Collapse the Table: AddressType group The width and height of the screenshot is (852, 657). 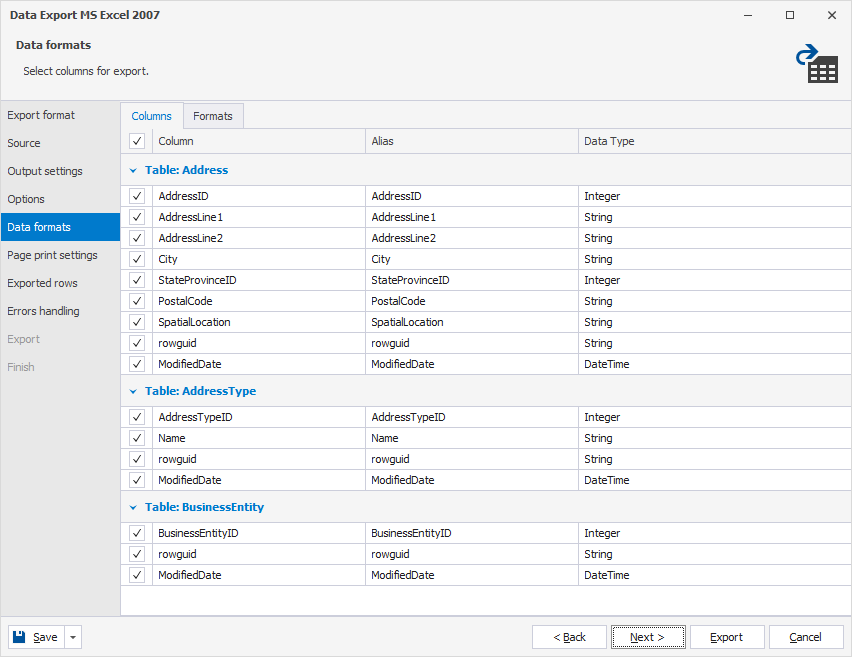click(x=133, y=391)
